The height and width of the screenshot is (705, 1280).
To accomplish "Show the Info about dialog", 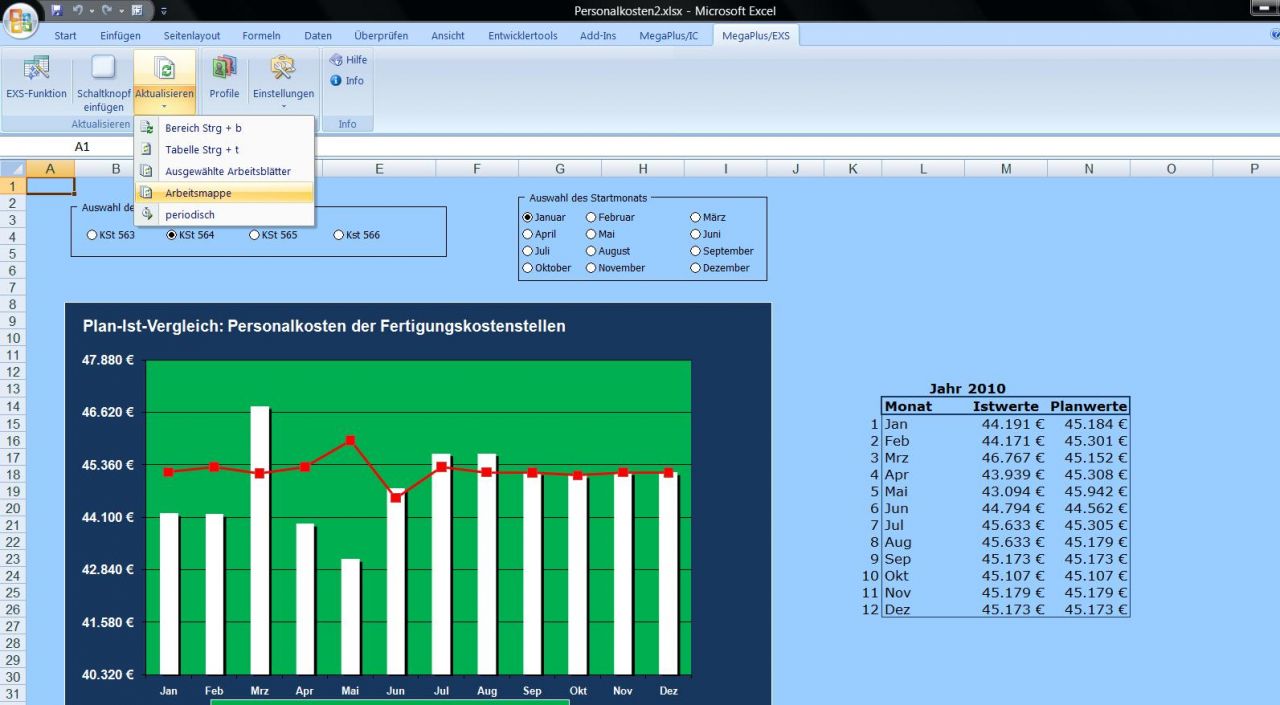I will pos(347,81).
